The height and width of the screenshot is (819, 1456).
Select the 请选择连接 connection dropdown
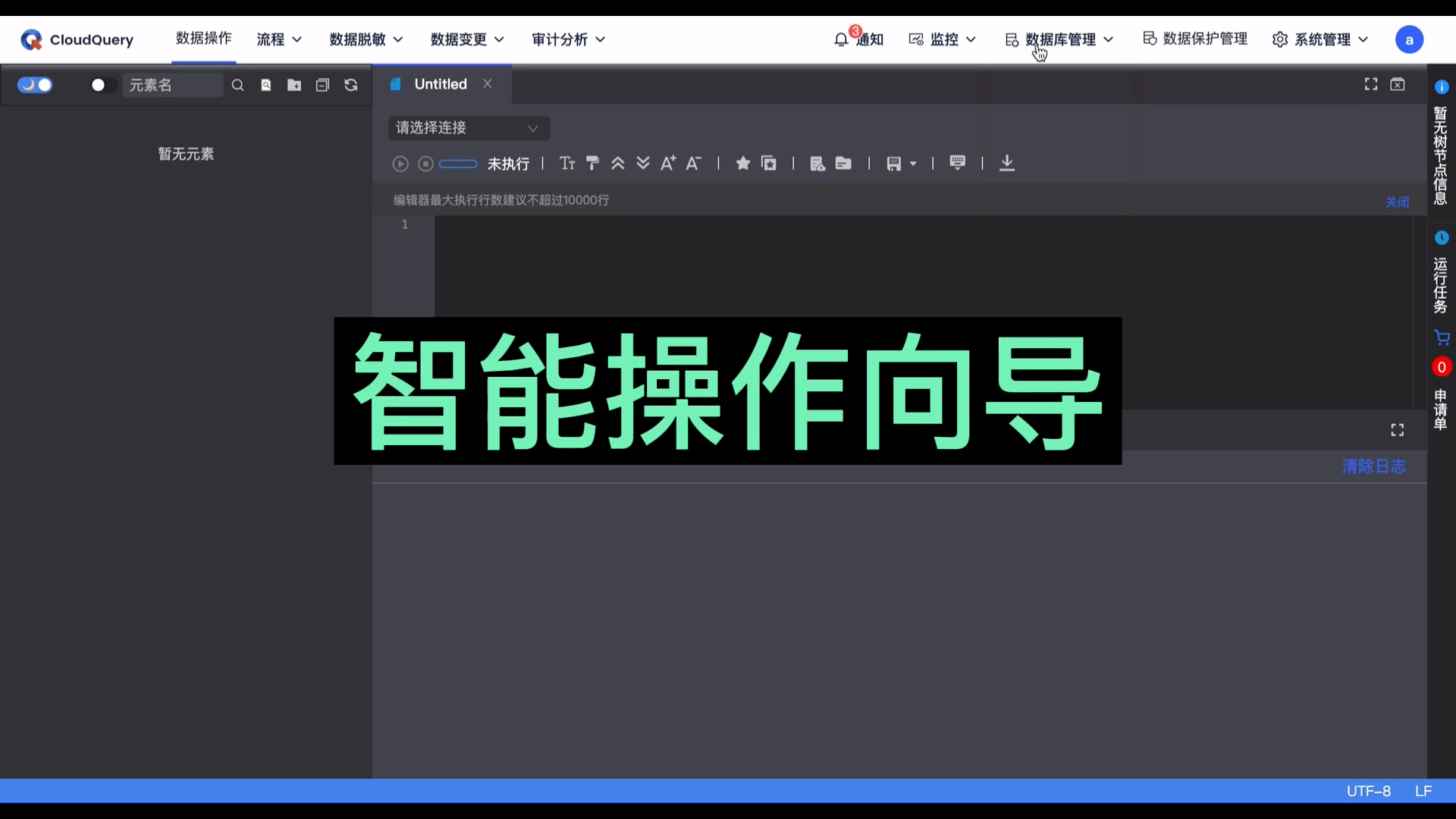[468, 128]
